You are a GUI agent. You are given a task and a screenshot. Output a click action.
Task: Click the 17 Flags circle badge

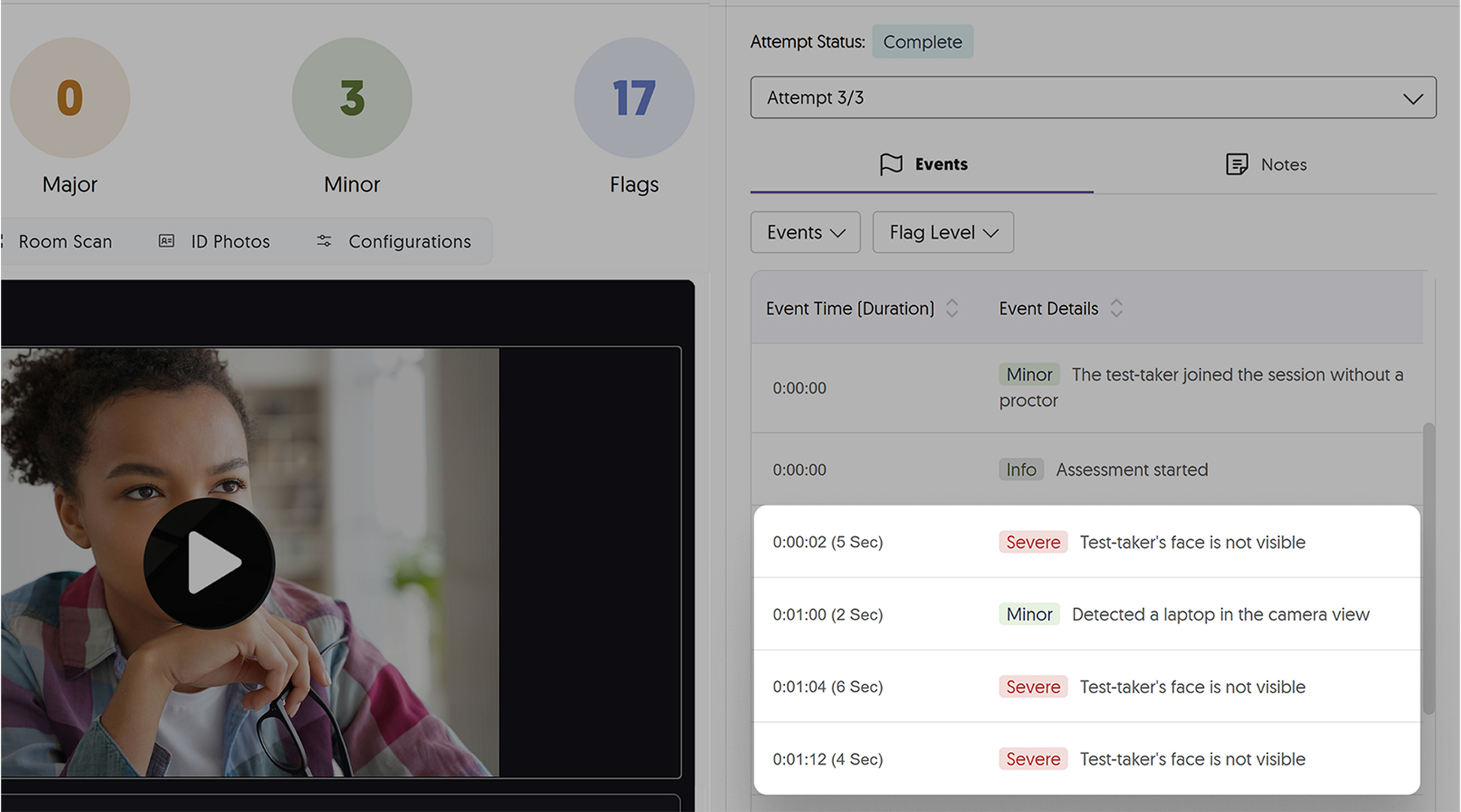(x=634, y=98)
